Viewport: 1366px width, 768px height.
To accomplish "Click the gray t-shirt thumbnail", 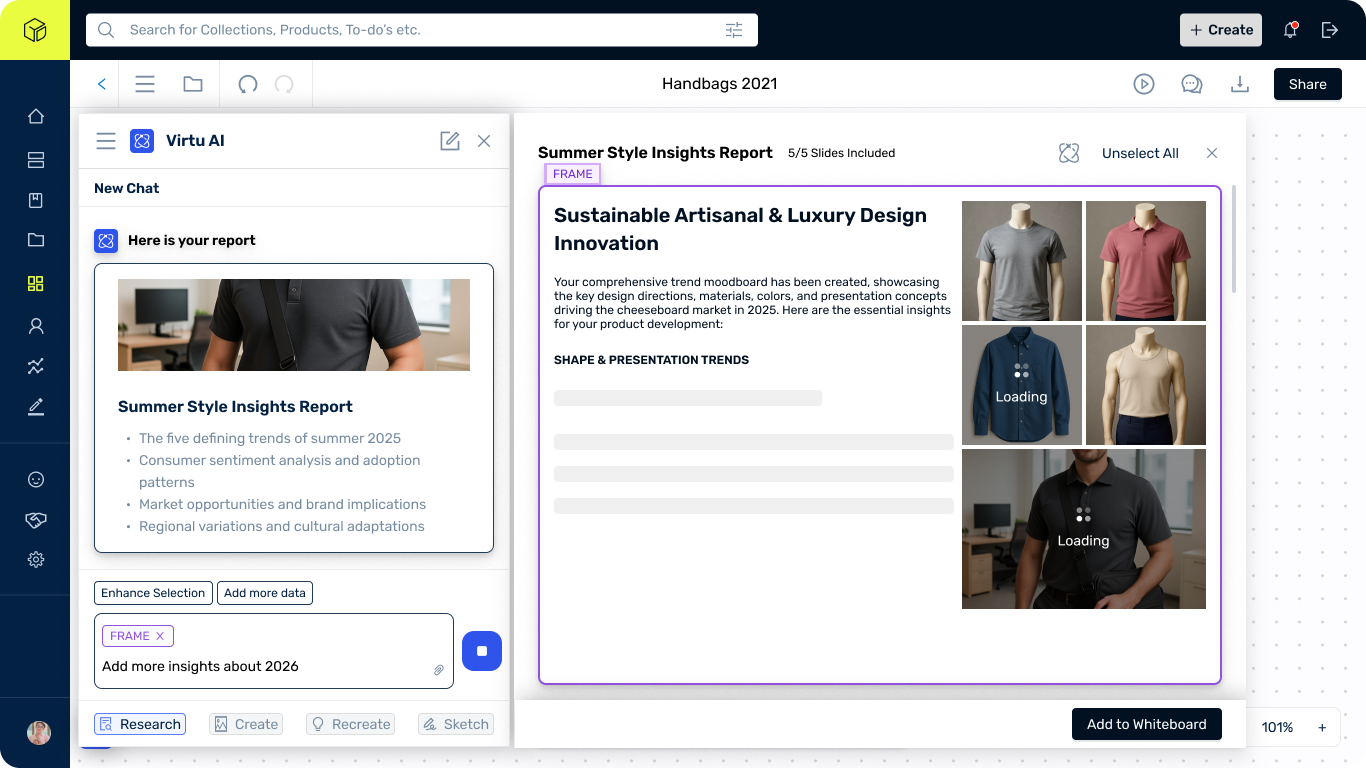I will point(1021,260).
